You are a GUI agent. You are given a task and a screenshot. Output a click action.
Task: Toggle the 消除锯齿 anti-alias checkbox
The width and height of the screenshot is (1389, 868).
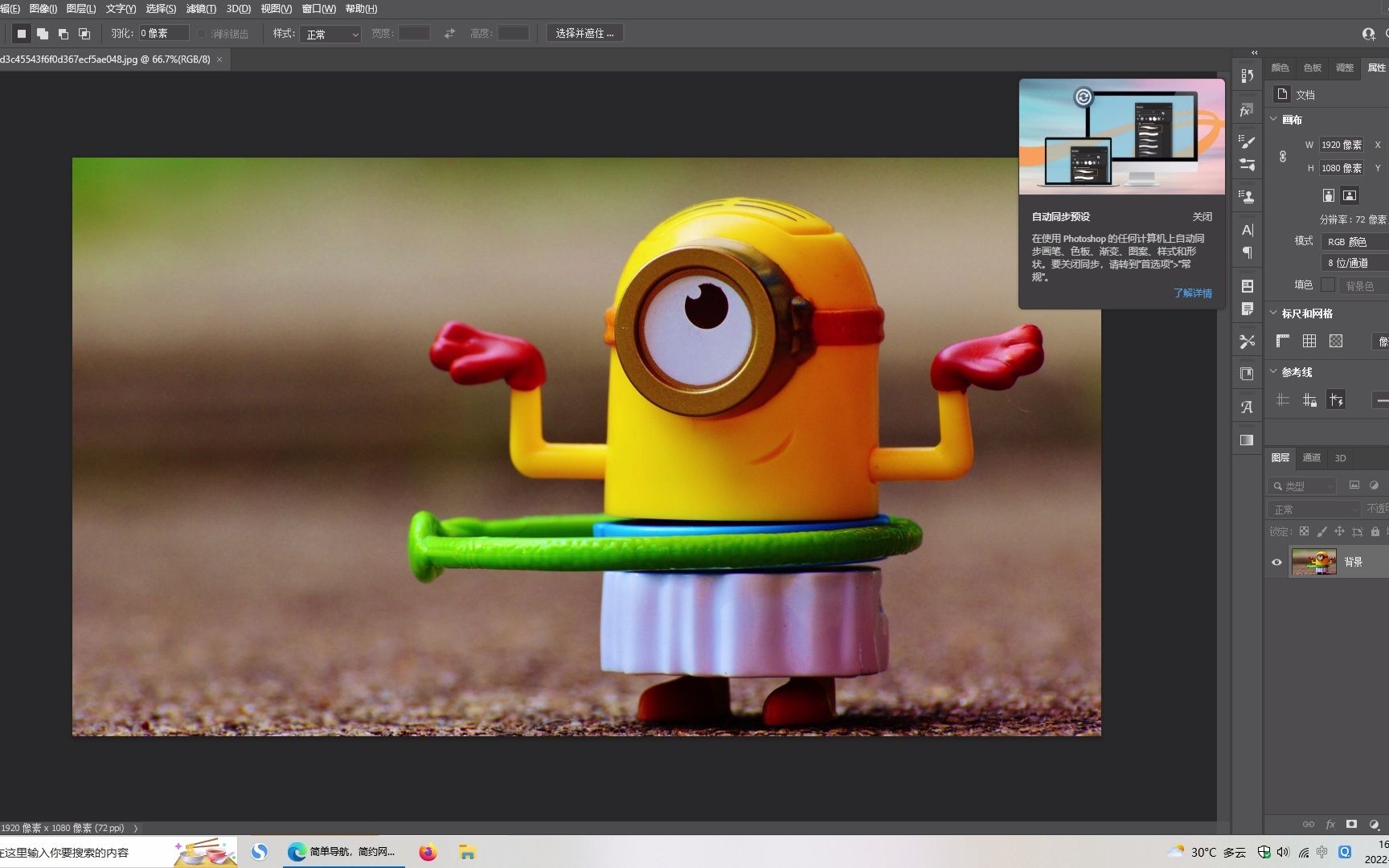[202, 34]
